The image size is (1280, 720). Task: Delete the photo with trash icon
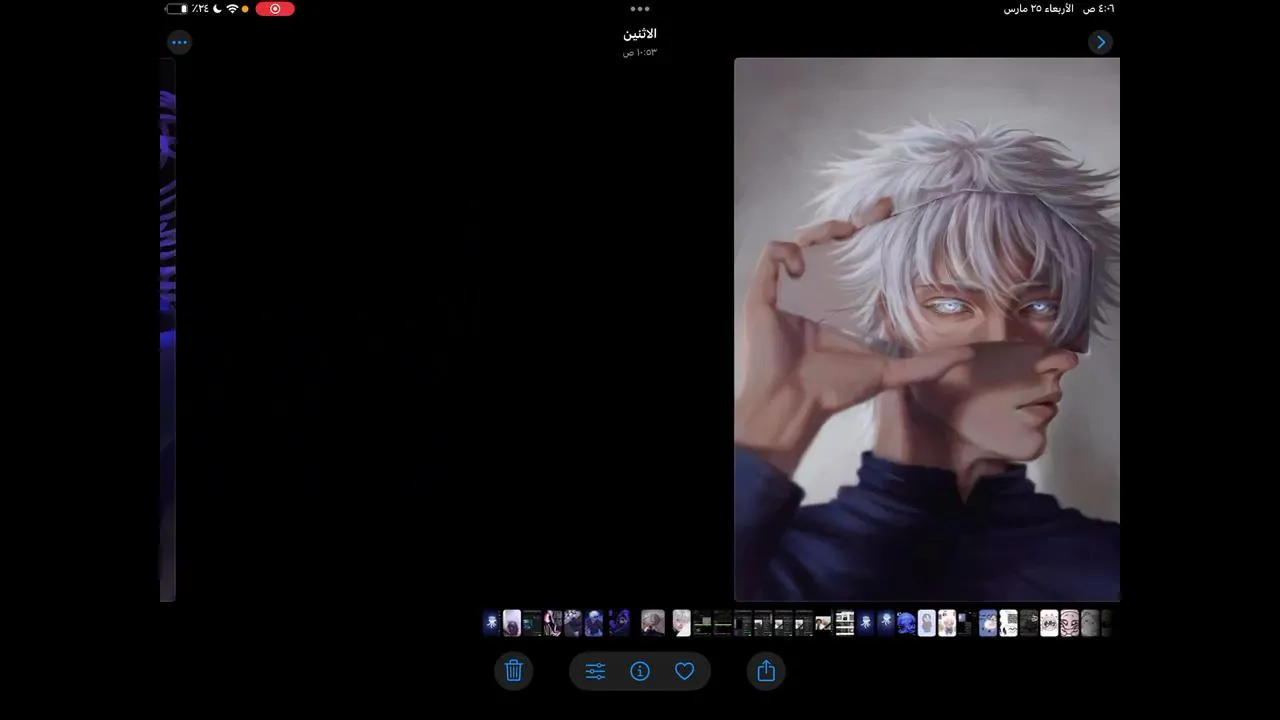pos(513,671)
